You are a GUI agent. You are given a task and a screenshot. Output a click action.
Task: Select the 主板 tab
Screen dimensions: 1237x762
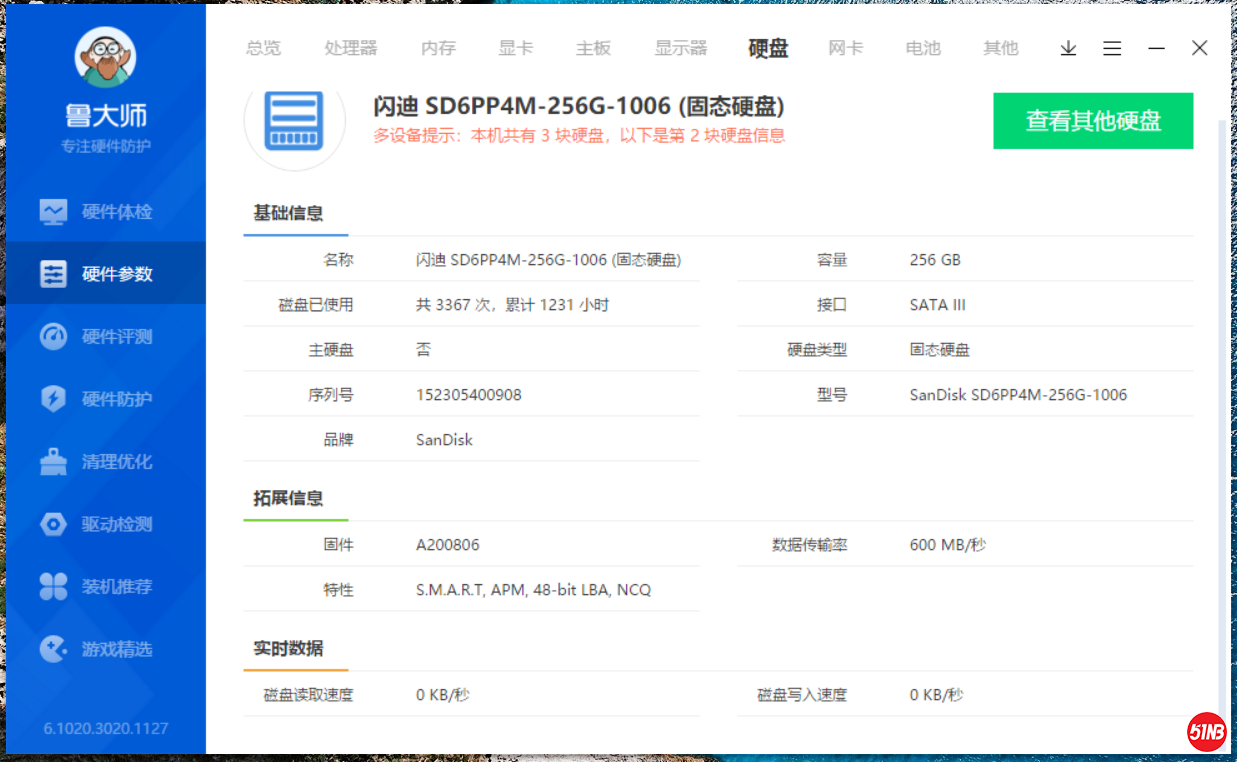click(593, 48)
